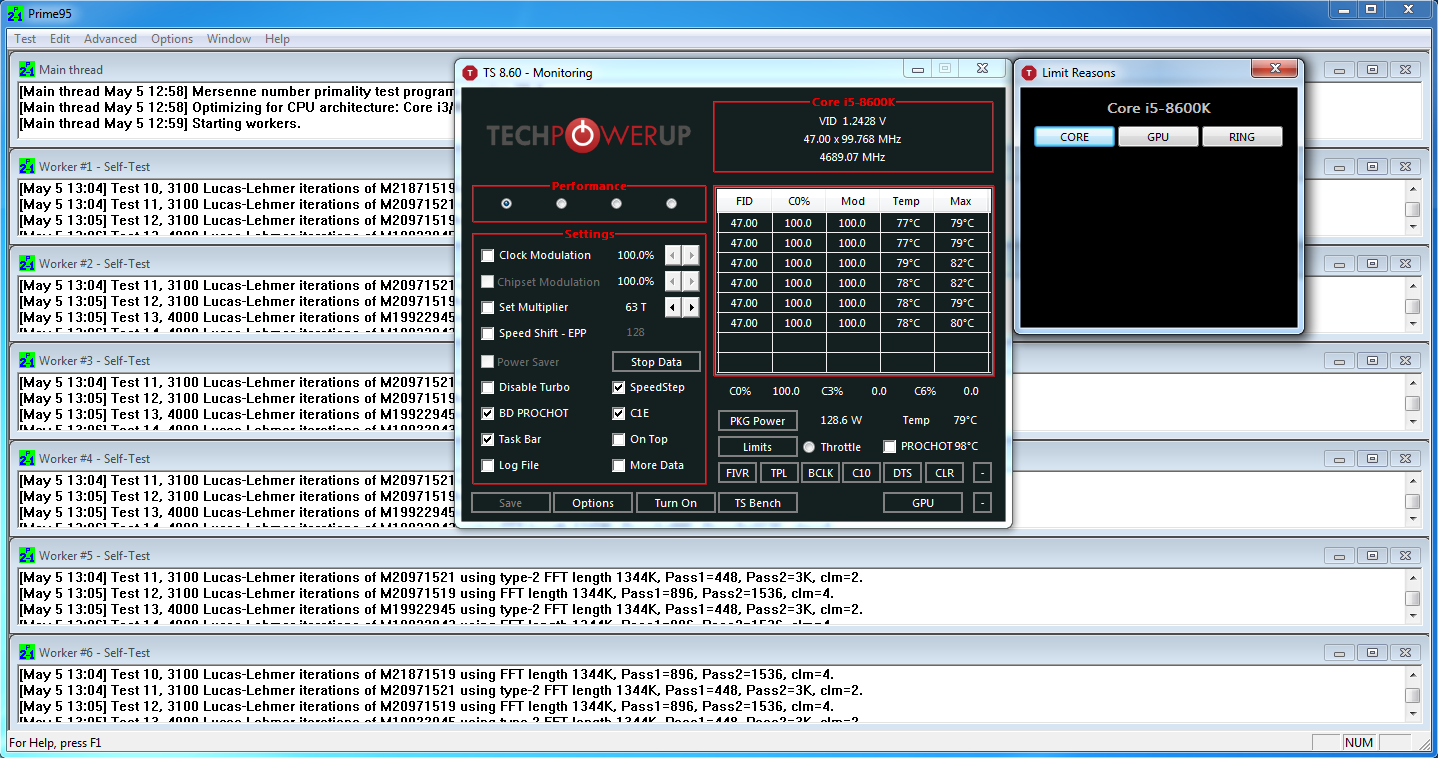The width and height of the screenshot is (1438, 758).
Task: Click scroll up arrow in Worker #6 window
Action: [x=1412, y=674]
